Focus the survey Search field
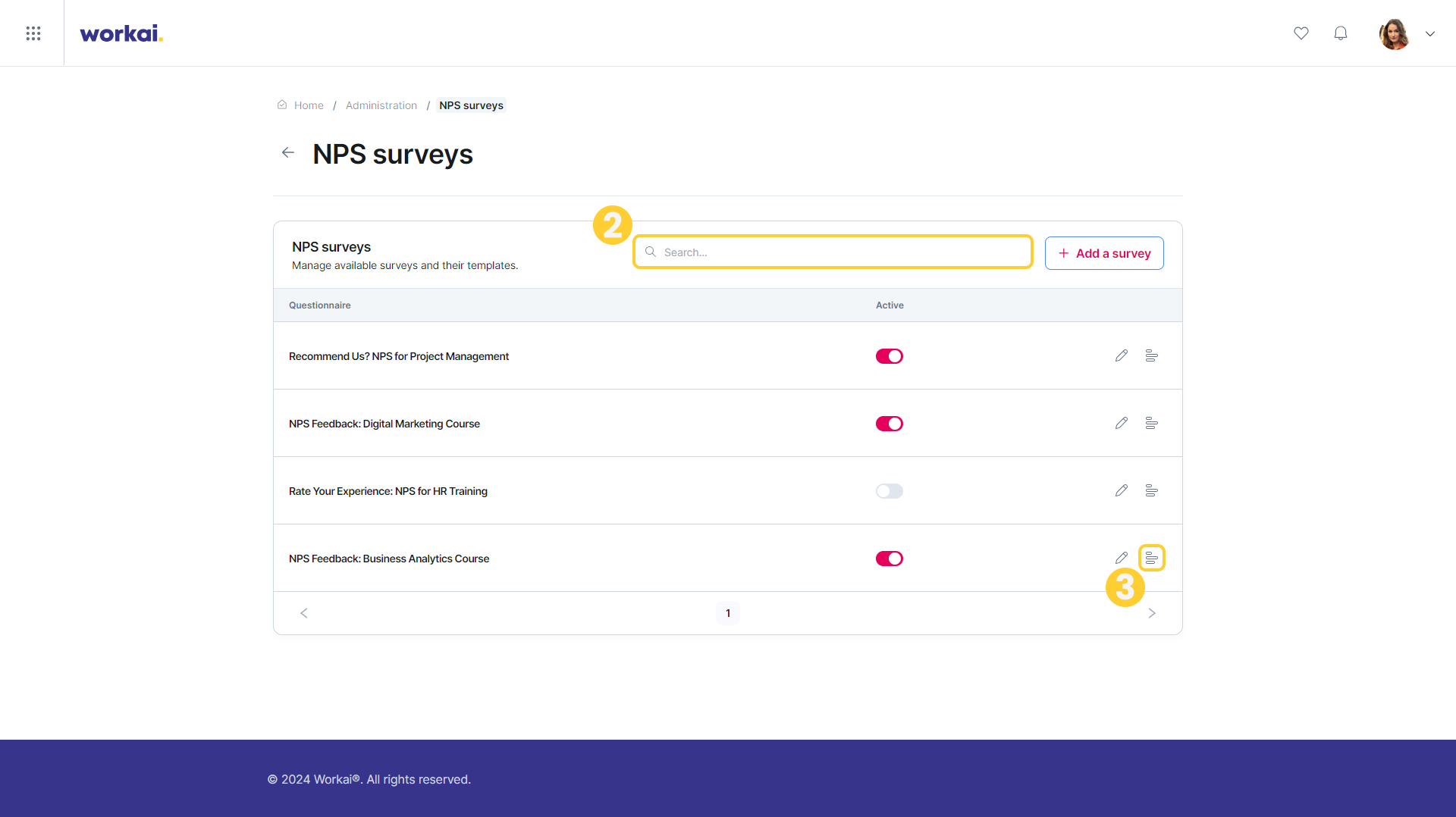The image size is (1456, 817). pos(833,252)
